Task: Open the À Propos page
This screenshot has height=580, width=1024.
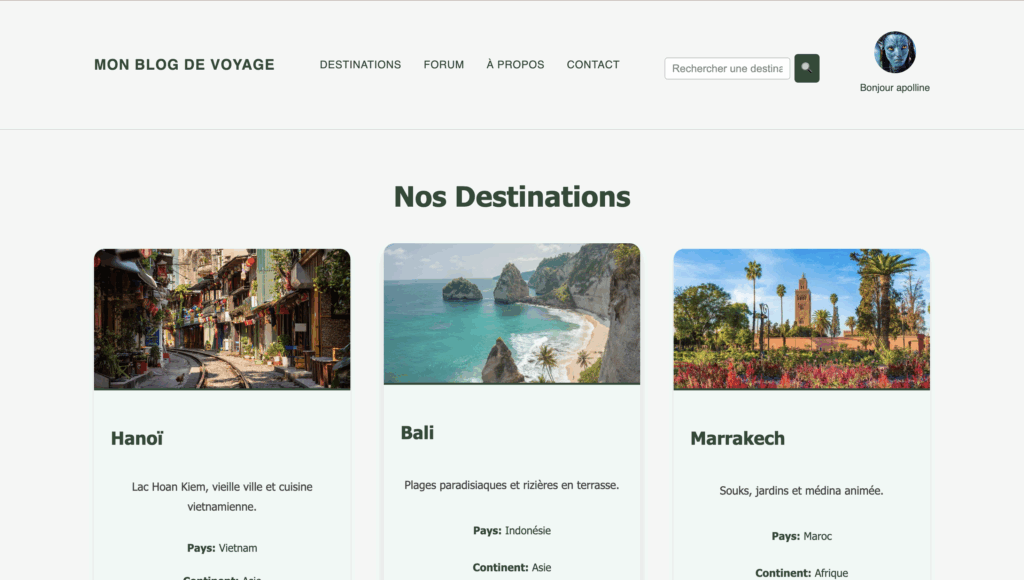Action: [515, 65]
